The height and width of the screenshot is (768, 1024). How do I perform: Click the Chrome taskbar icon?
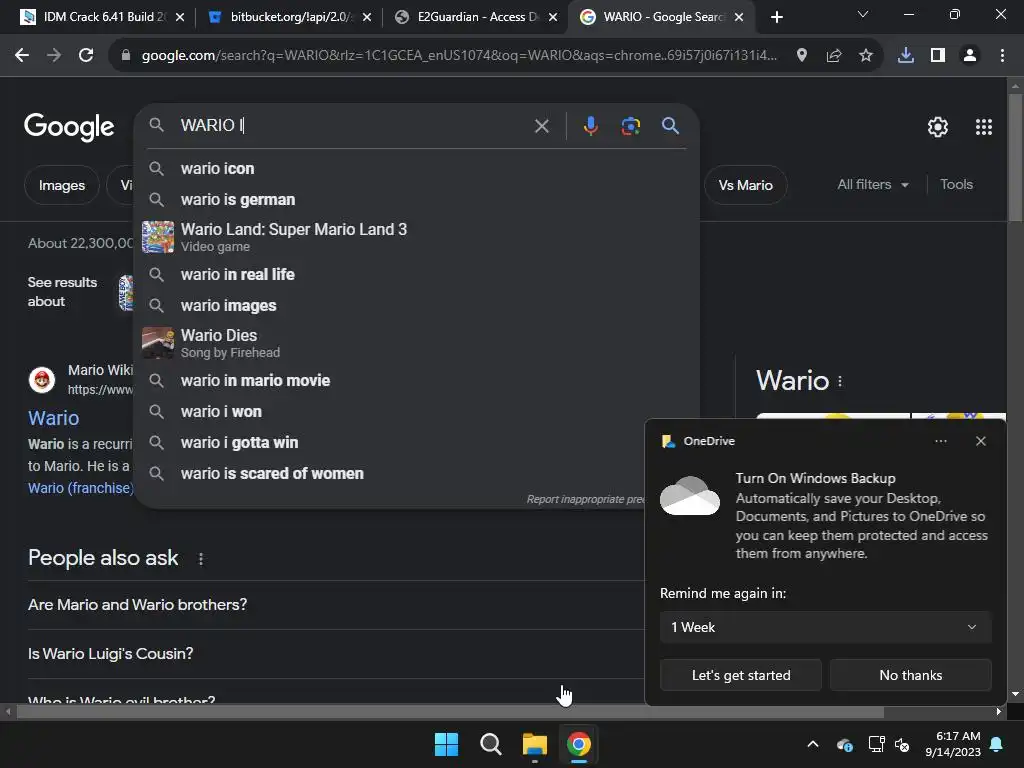click(579, 744)
